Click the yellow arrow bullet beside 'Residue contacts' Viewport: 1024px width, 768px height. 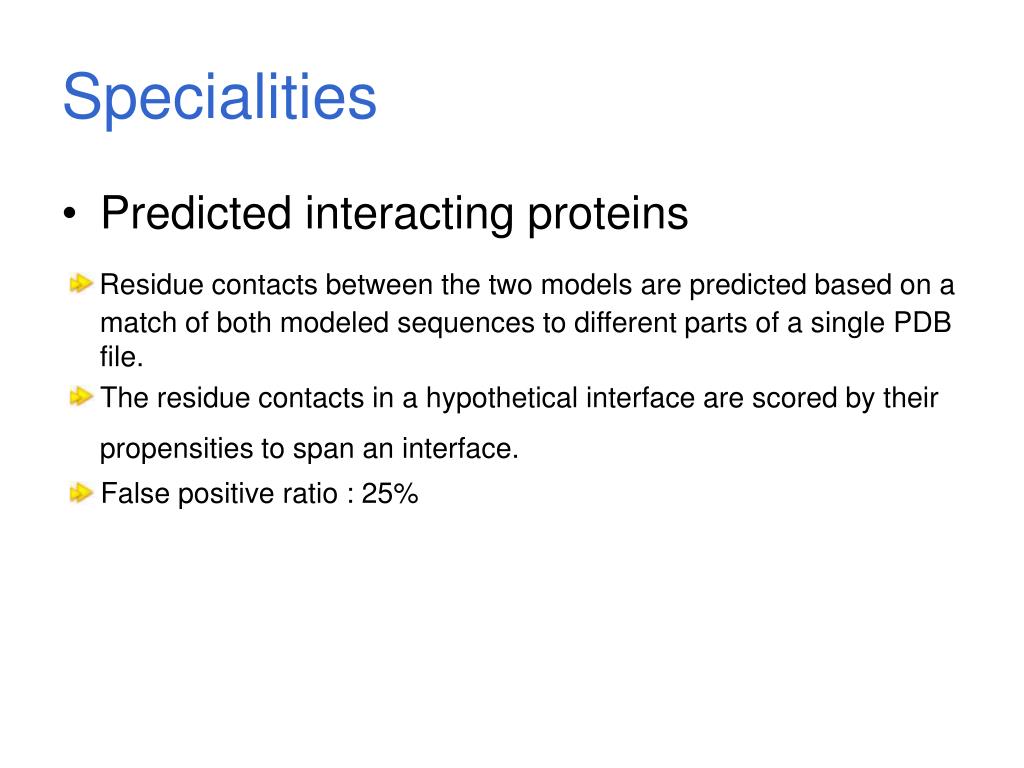[81, 284]
